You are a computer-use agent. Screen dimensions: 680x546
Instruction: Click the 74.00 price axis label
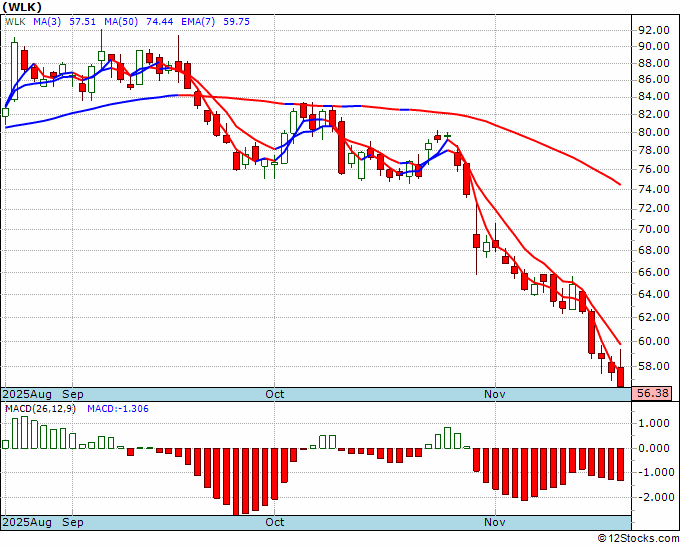654,189
